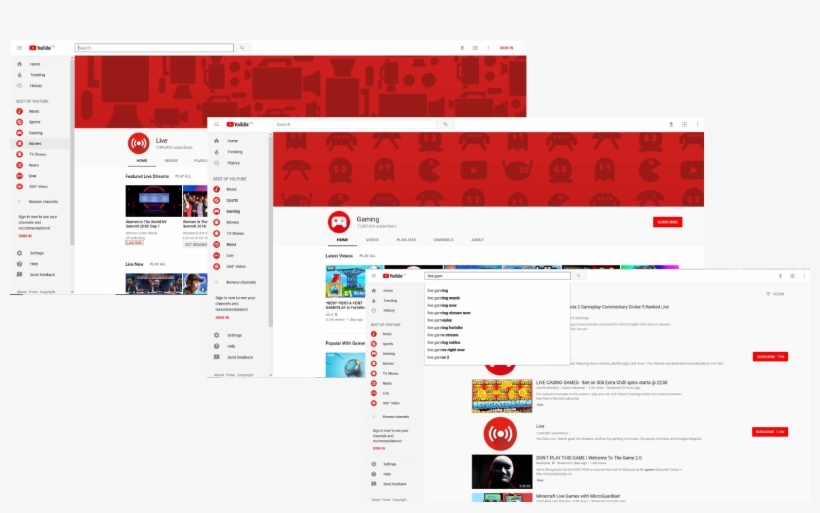
Task: Open FILTER options in search results window
Action: pos(775,294)
